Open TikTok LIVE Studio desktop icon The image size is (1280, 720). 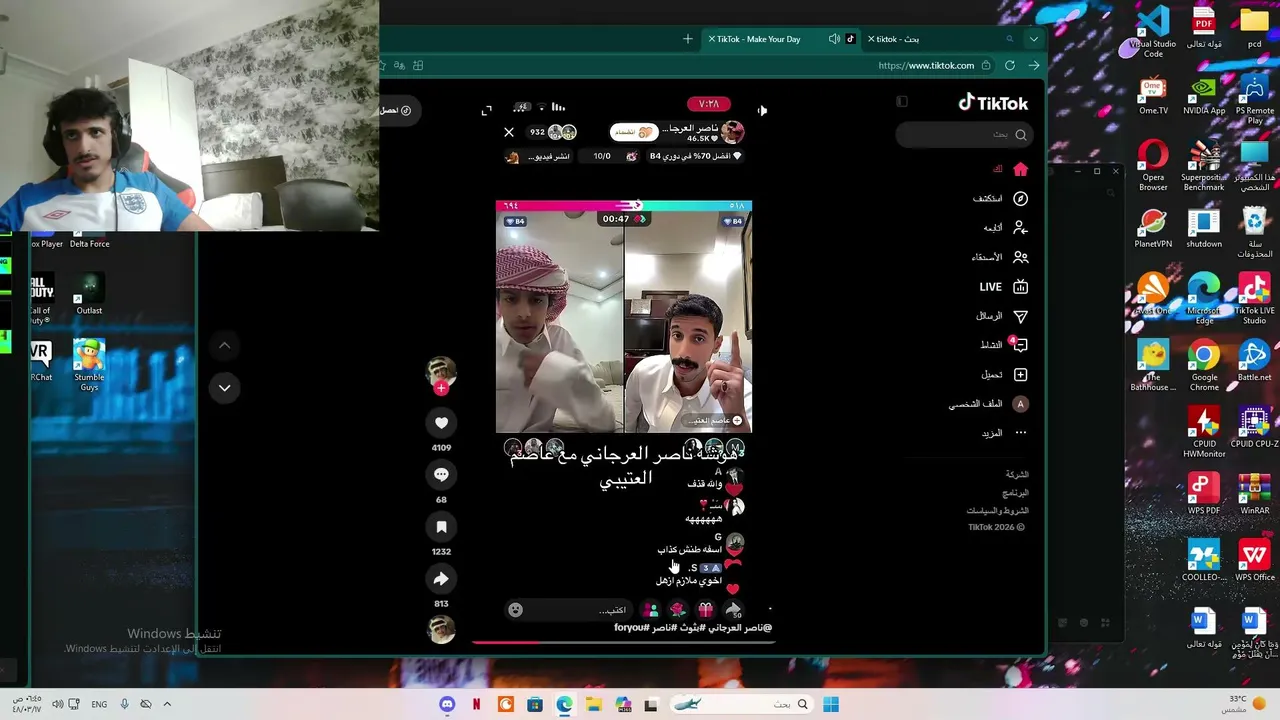(x=1254, y=300)
